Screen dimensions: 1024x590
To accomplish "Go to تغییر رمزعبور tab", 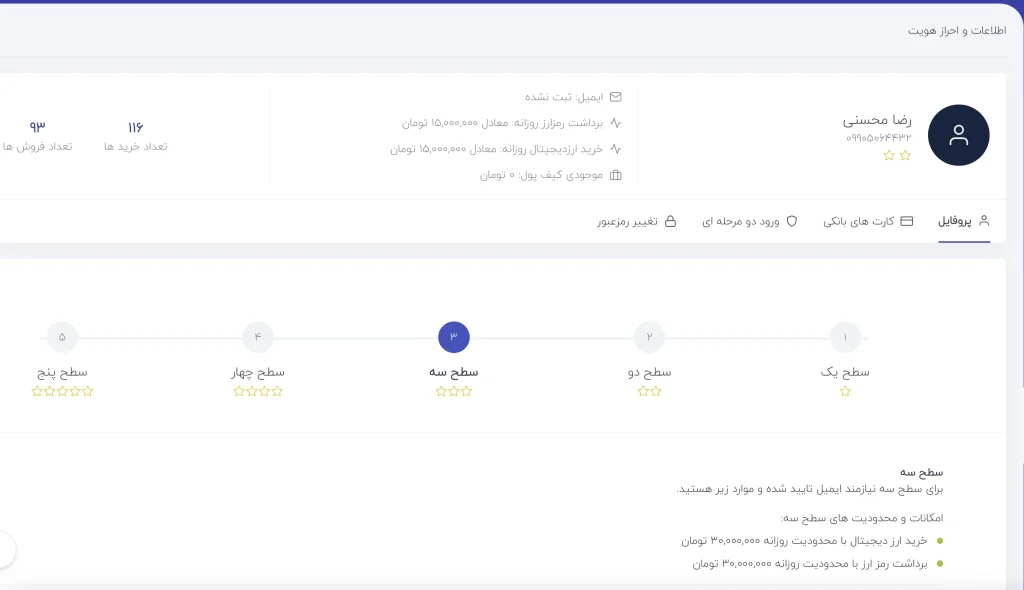I will [637, 221].
